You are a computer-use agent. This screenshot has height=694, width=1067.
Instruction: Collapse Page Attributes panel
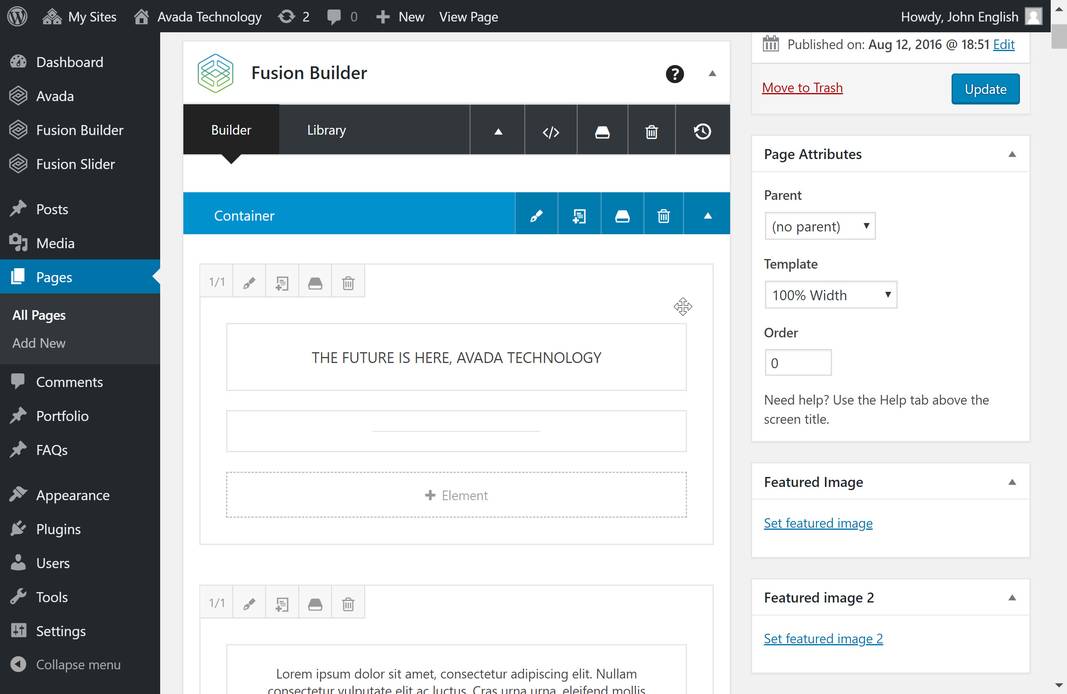tap(1012, 154)
